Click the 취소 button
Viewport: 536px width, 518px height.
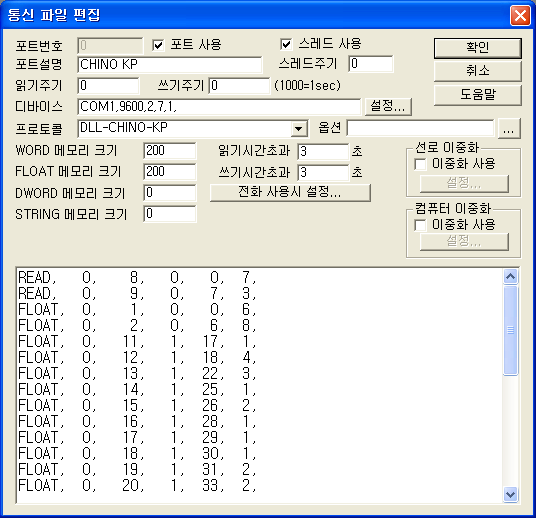coord(478,71)
